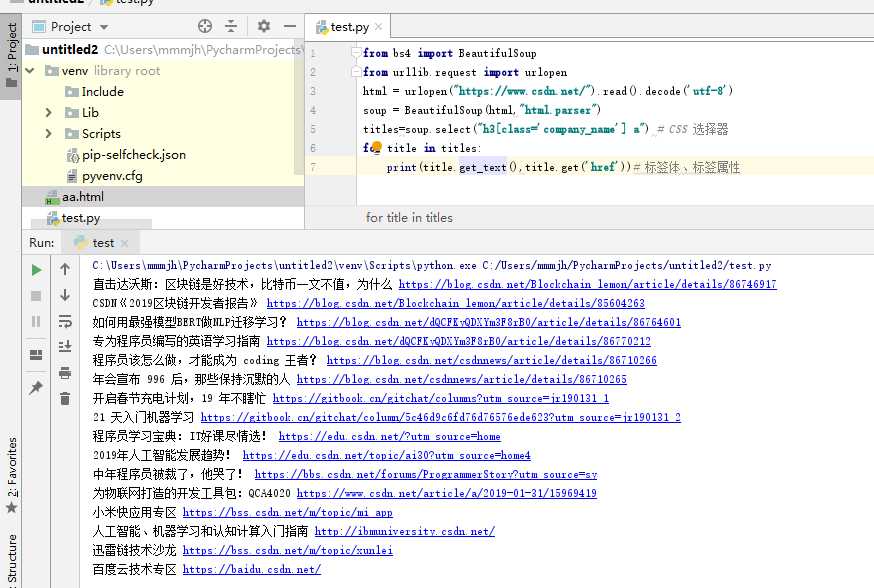
Task: Open link ending details/85604263
Action: tap(455, 303)
